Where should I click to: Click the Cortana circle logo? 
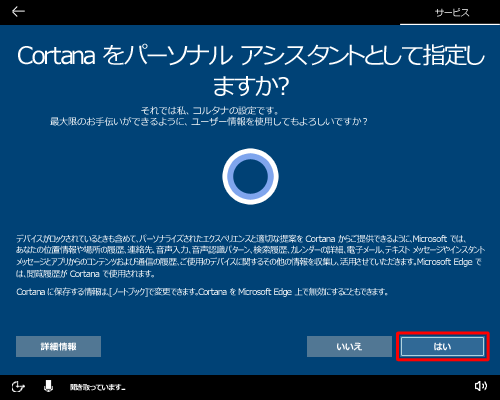click(x=250, y=176)
